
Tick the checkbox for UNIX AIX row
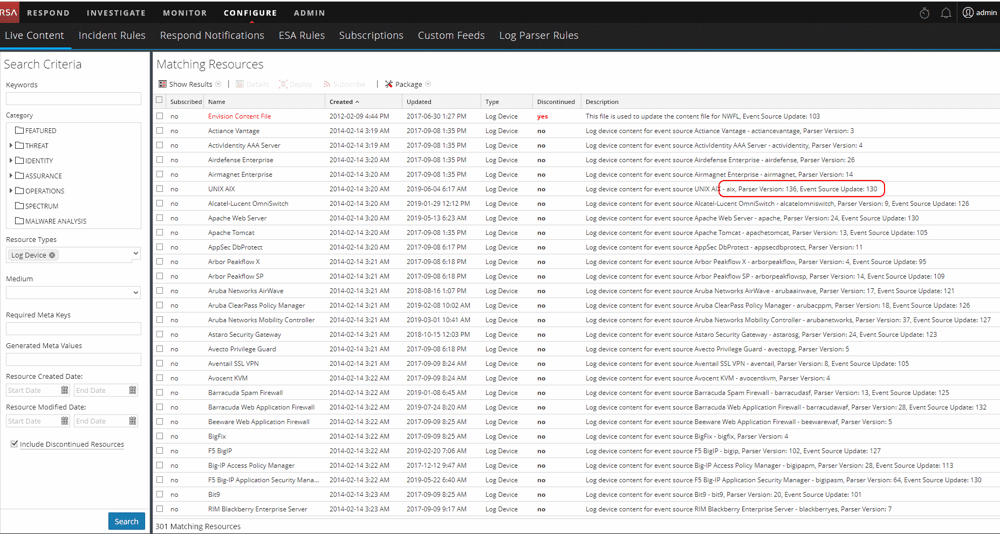coord(159,188)
